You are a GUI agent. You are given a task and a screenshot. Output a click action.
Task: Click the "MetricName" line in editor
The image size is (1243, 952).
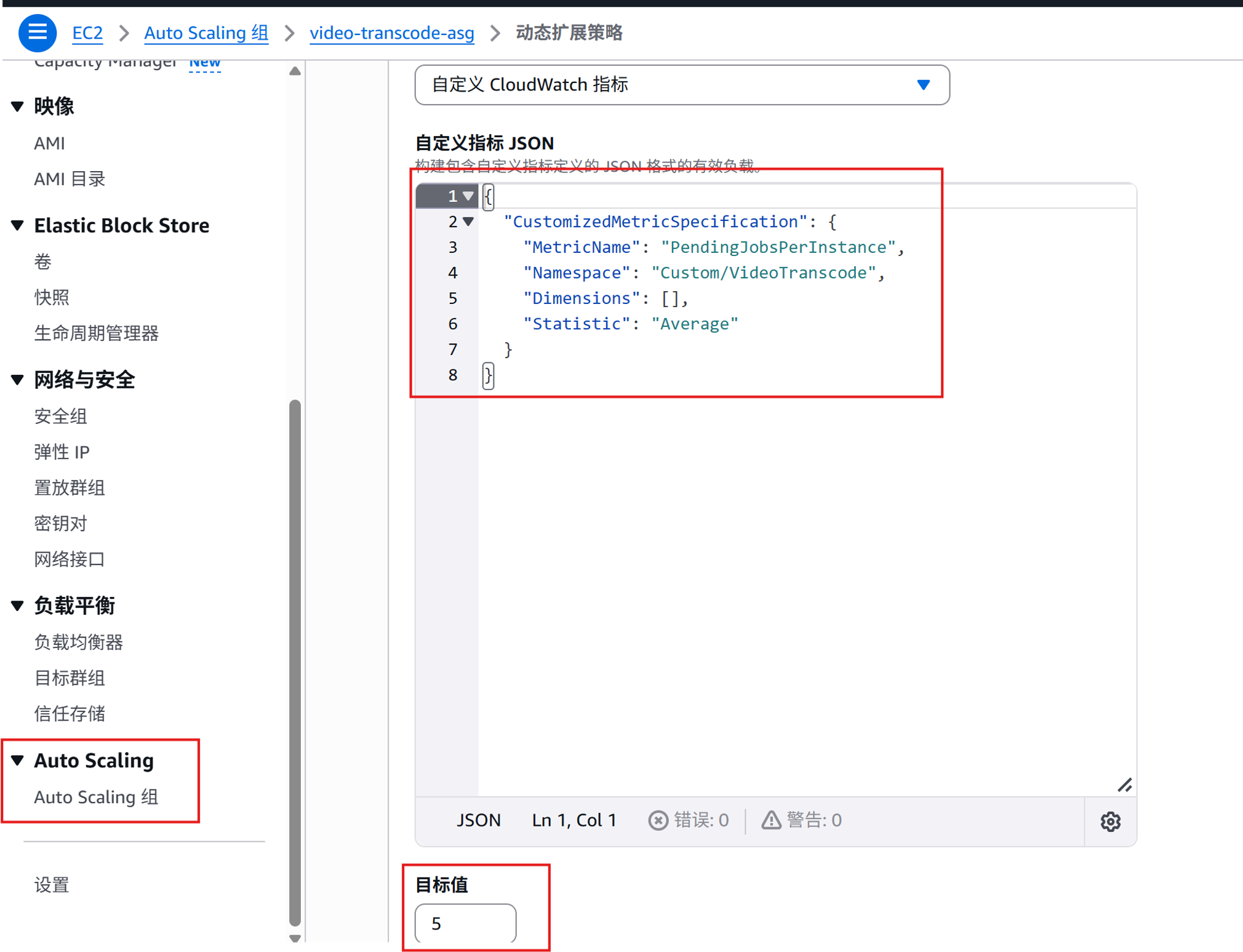pyautogui.click(x=714, y=247)
